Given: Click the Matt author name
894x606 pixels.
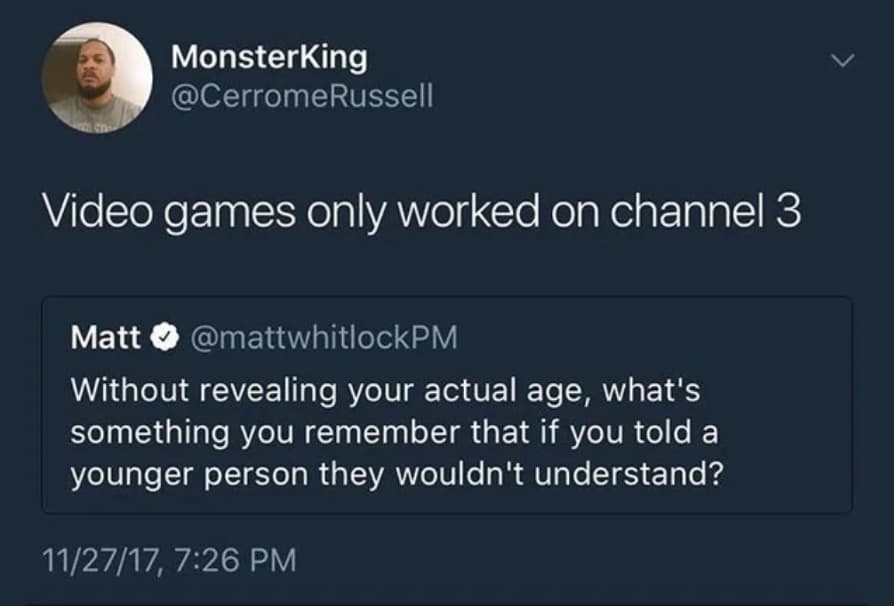Looking at the screenshot, I should coord(107,339).
